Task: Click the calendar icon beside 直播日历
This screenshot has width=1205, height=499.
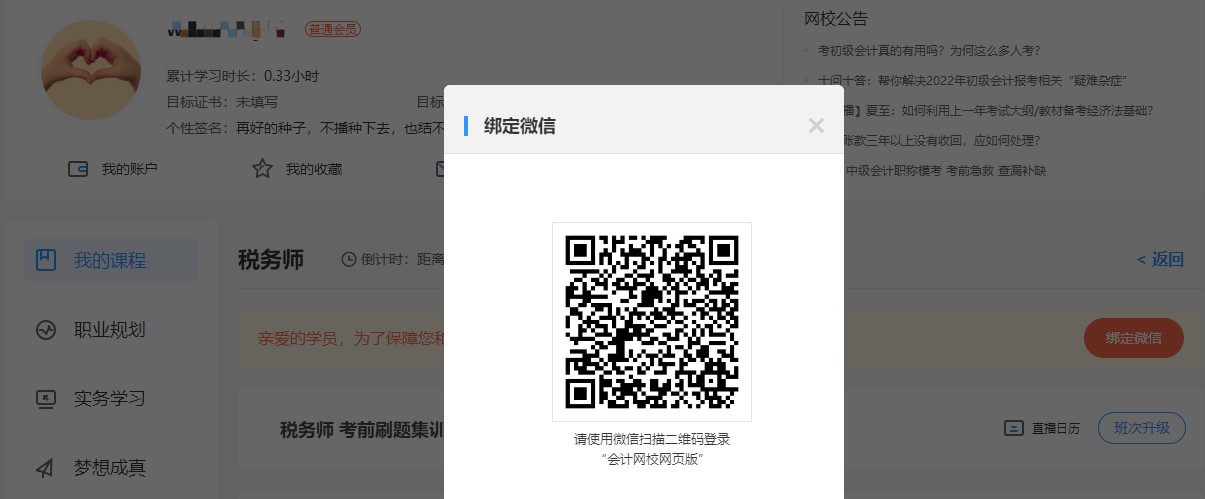Action: 1014,428
